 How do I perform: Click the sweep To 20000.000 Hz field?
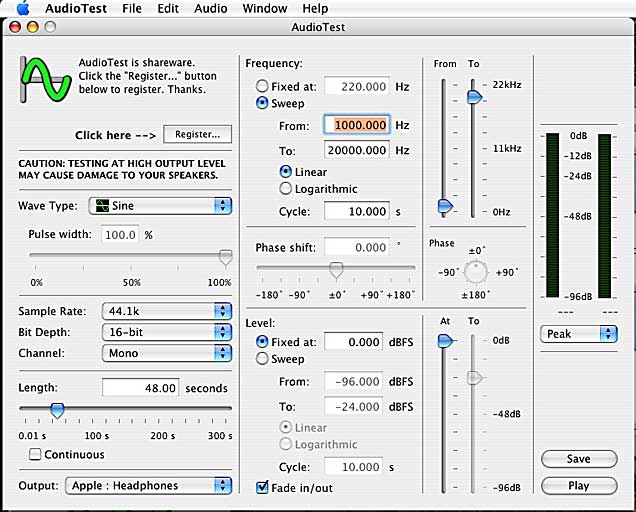click(357, 150)
